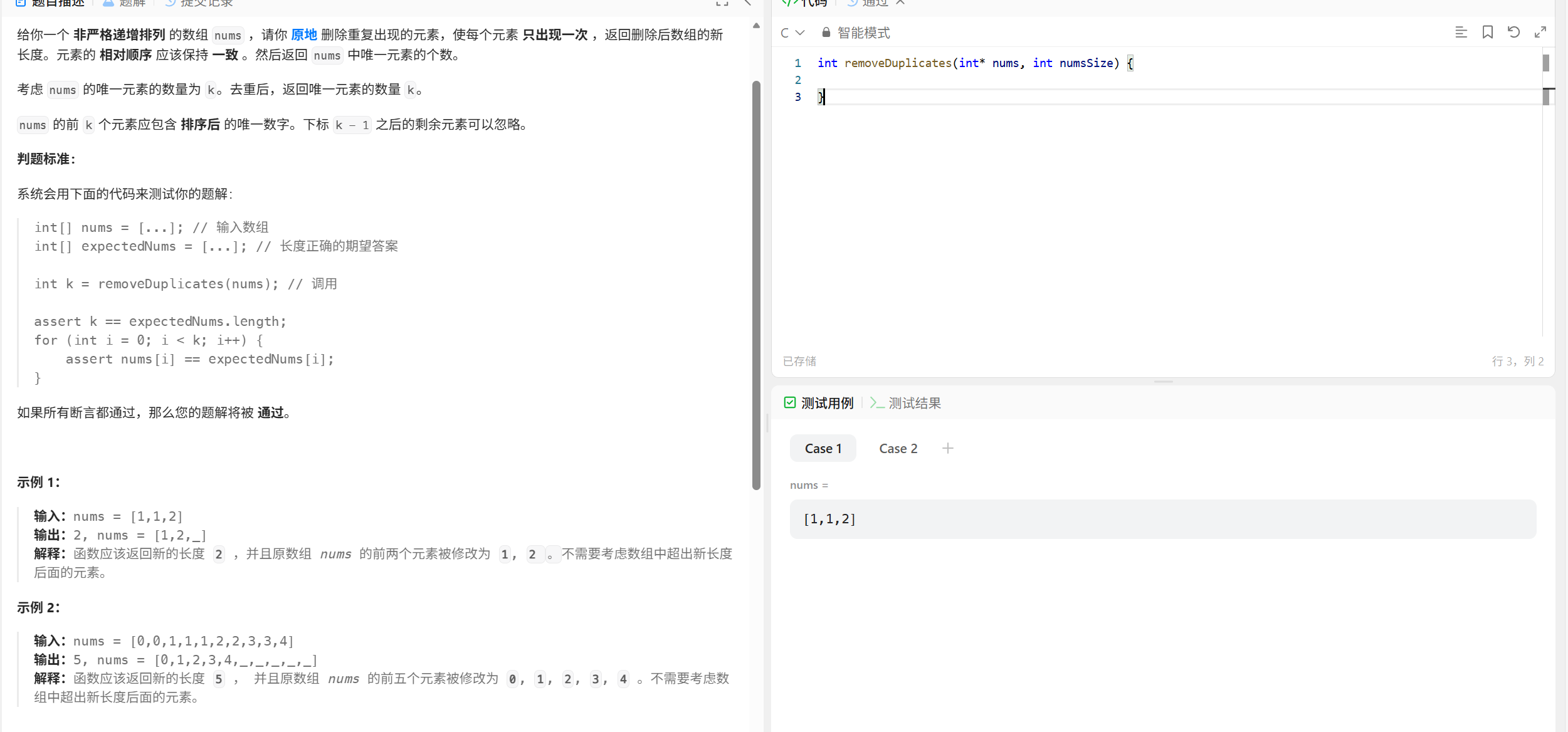
Task: Click the format code icon
Action: 1461,33
